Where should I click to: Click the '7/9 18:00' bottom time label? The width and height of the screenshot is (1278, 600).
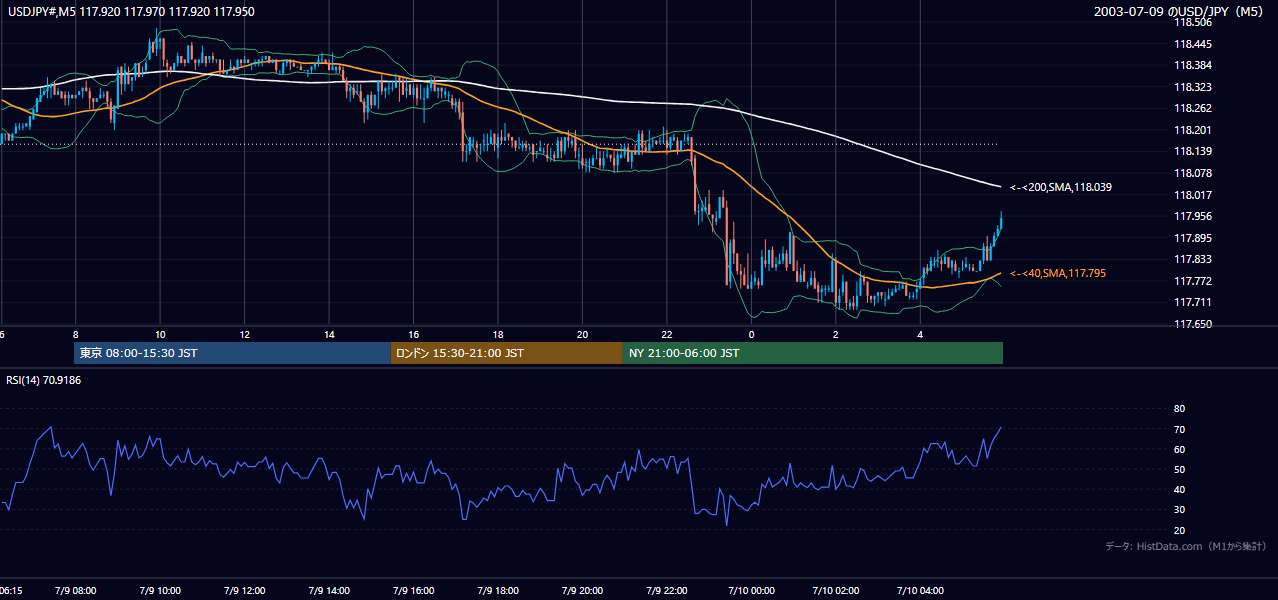coord(498,591)
